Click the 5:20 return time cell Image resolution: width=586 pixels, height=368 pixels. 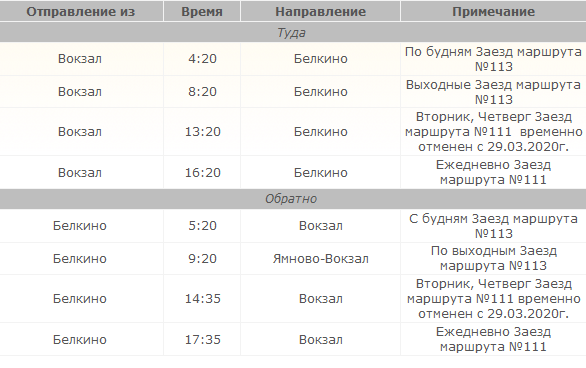(202, 226)
